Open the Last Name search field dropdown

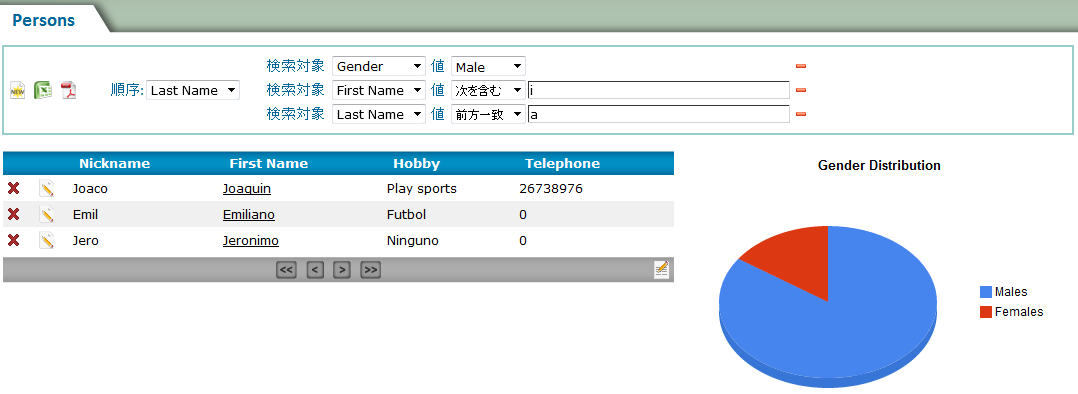click(x=379, y=114)
